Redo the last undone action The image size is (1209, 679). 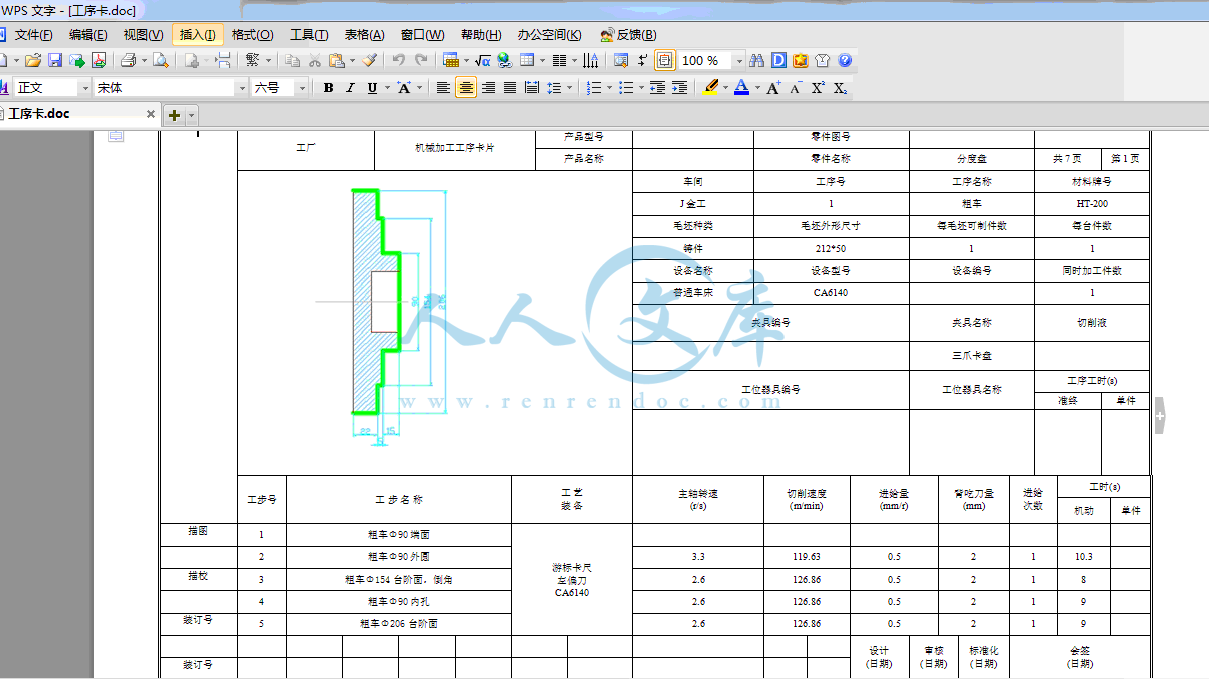coord(421,60)
